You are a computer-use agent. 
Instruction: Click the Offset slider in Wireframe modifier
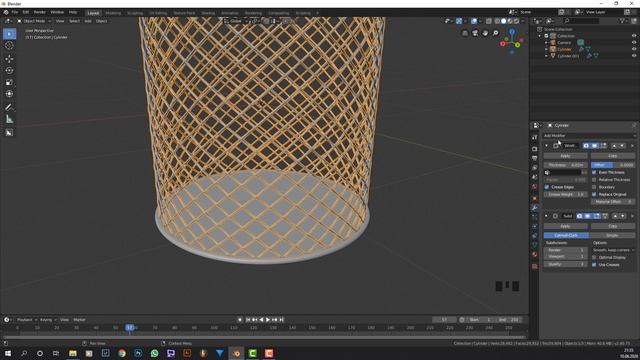tap(613, 165)
